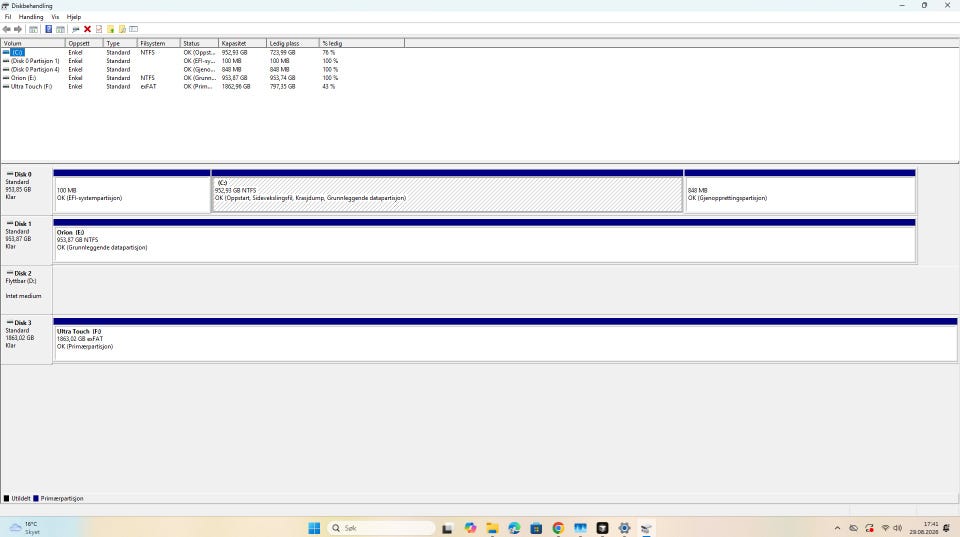This screenshot has width=960, height=537.
Task: Open the Settings gear taskbar icon
Action: click(x=624, y=528)
